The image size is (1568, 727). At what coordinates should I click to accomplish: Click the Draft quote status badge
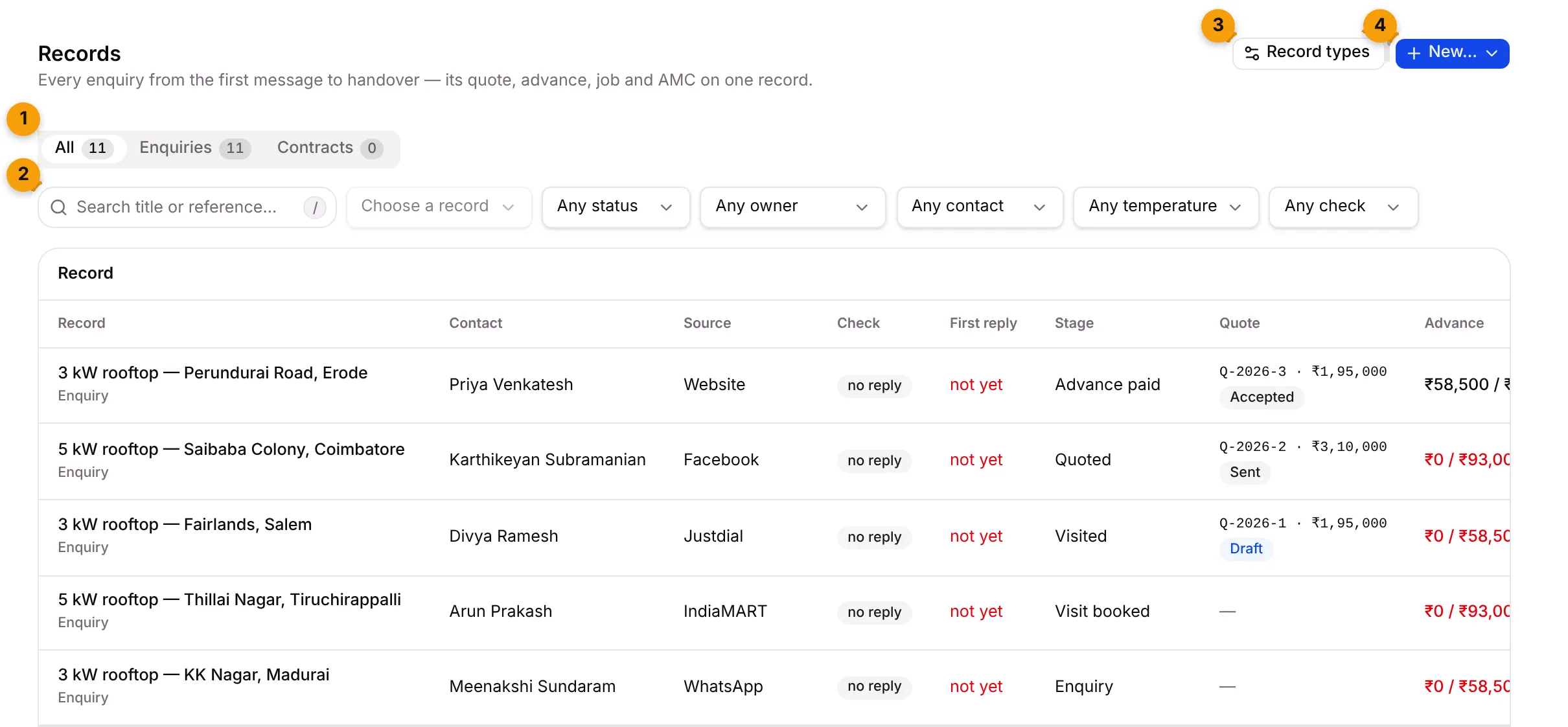pyautogui.click(x=1246, y=549)
